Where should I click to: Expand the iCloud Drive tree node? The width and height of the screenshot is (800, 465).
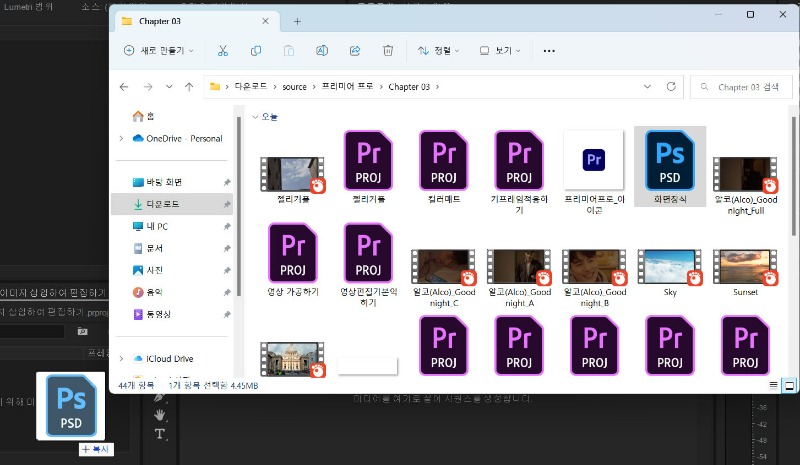point(121,358)
